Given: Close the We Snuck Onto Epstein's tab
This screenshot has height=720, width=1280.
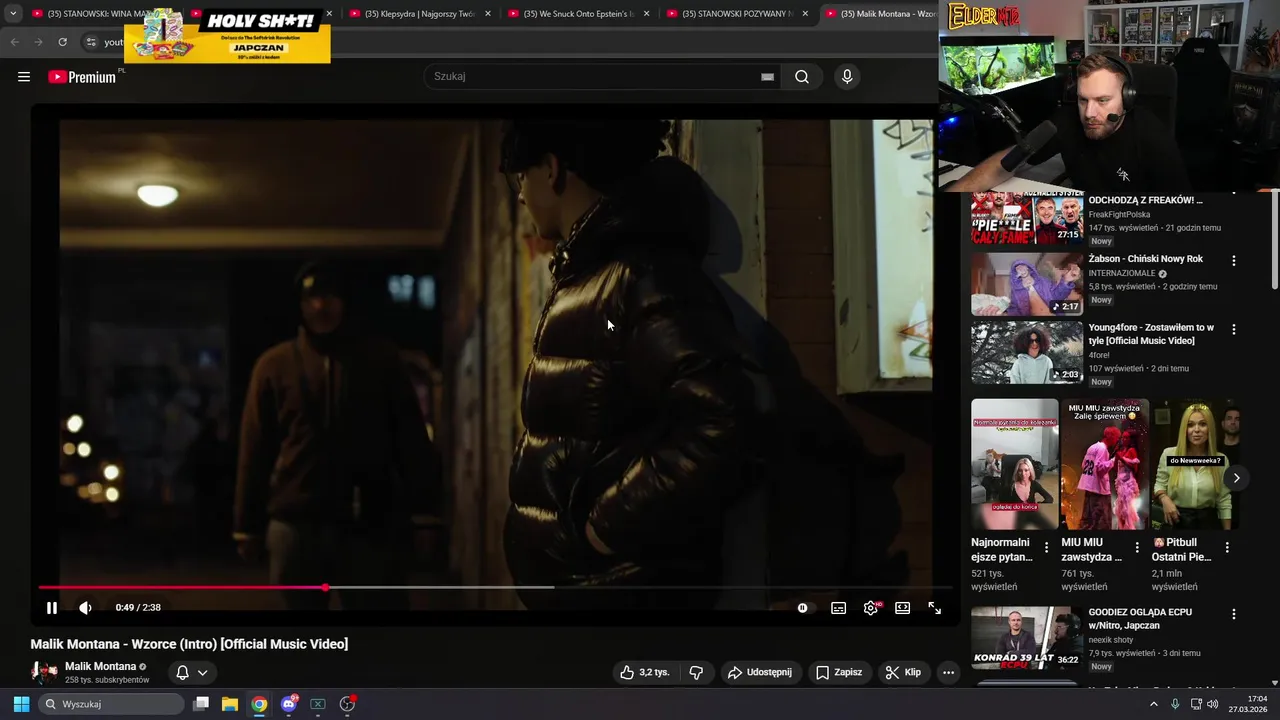Looking at the screenshot, I should tap(646, 14).
